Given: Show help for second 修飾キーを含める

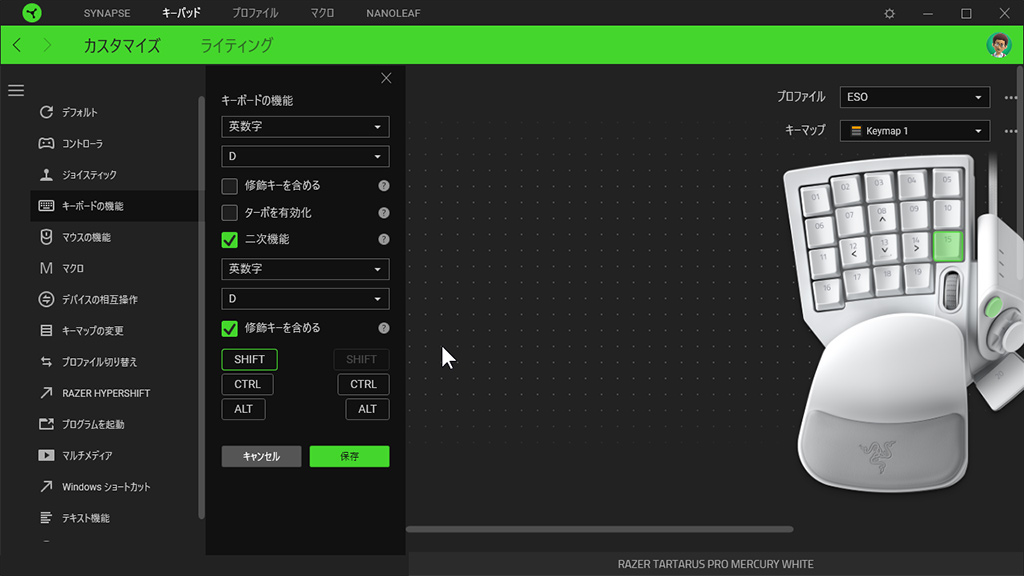Looking at the screenshot, I should (x=383, y=328).
